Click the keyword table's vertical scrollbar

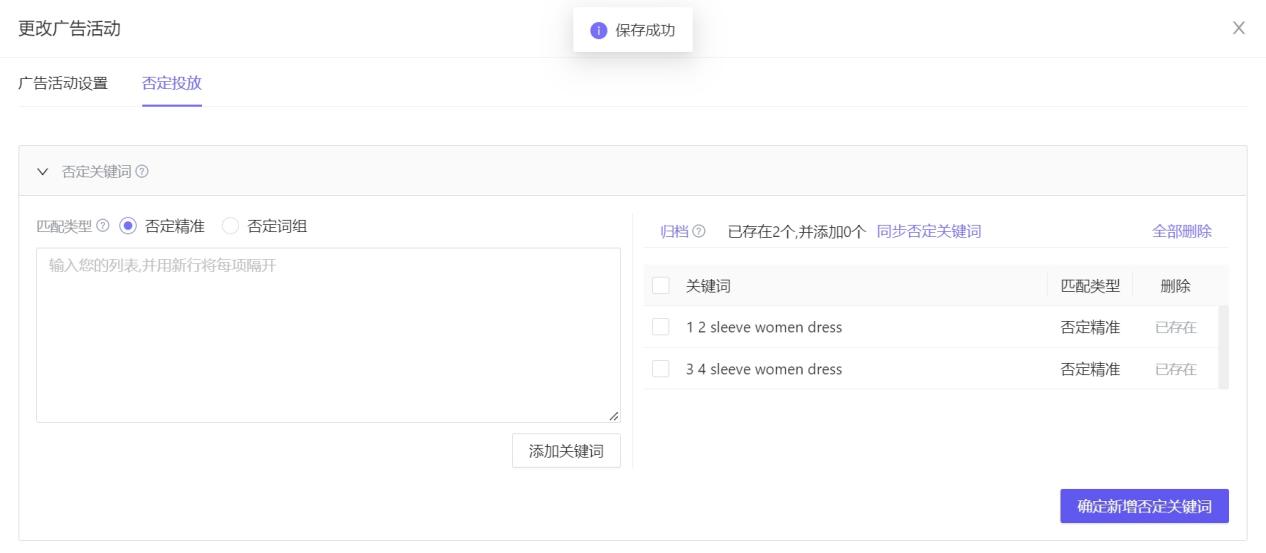click(1223, 347)
